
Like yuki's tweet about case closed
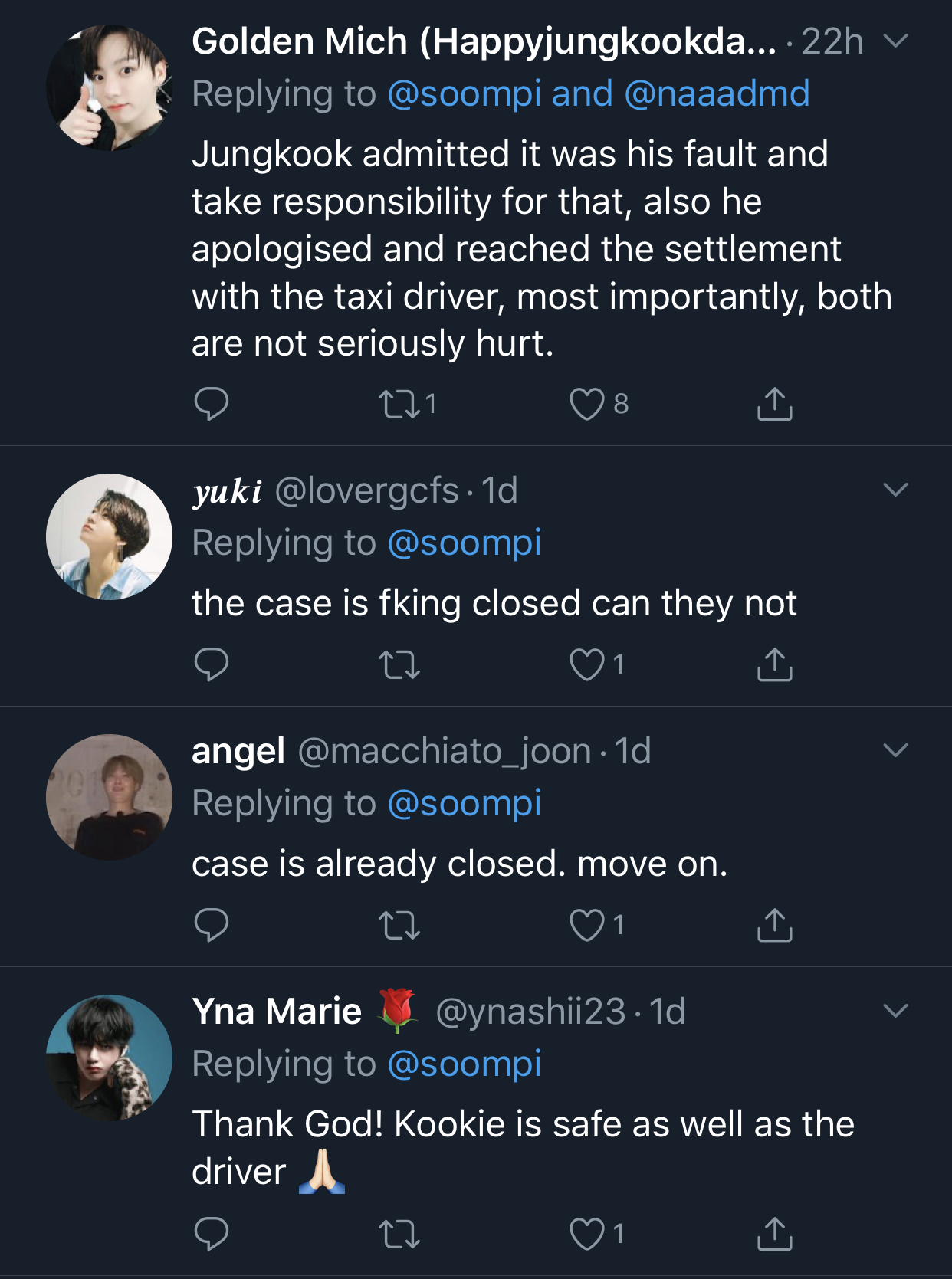click(587, 664)
